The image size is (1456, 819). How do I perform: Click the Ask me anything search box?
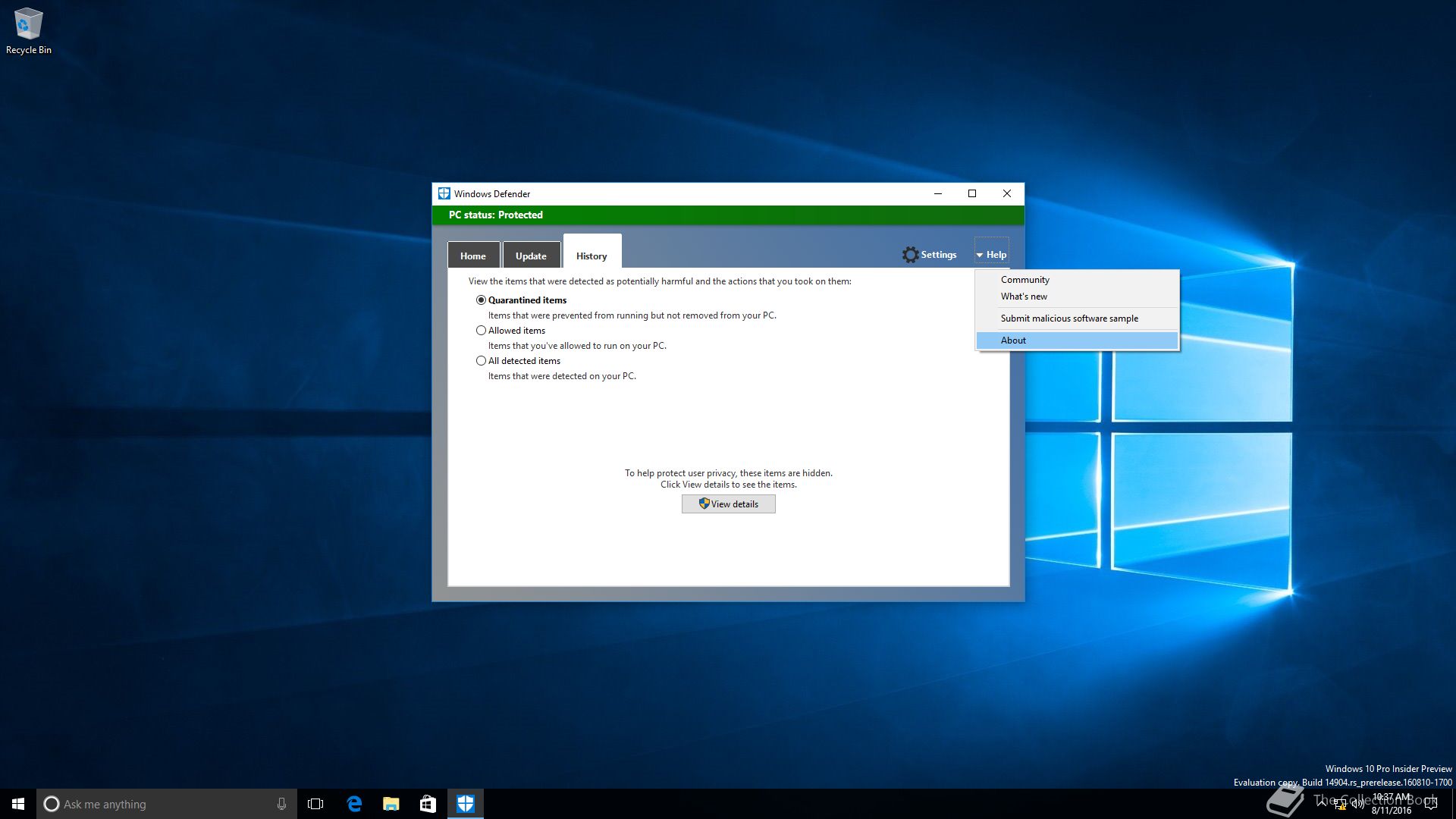coord(166,804)
